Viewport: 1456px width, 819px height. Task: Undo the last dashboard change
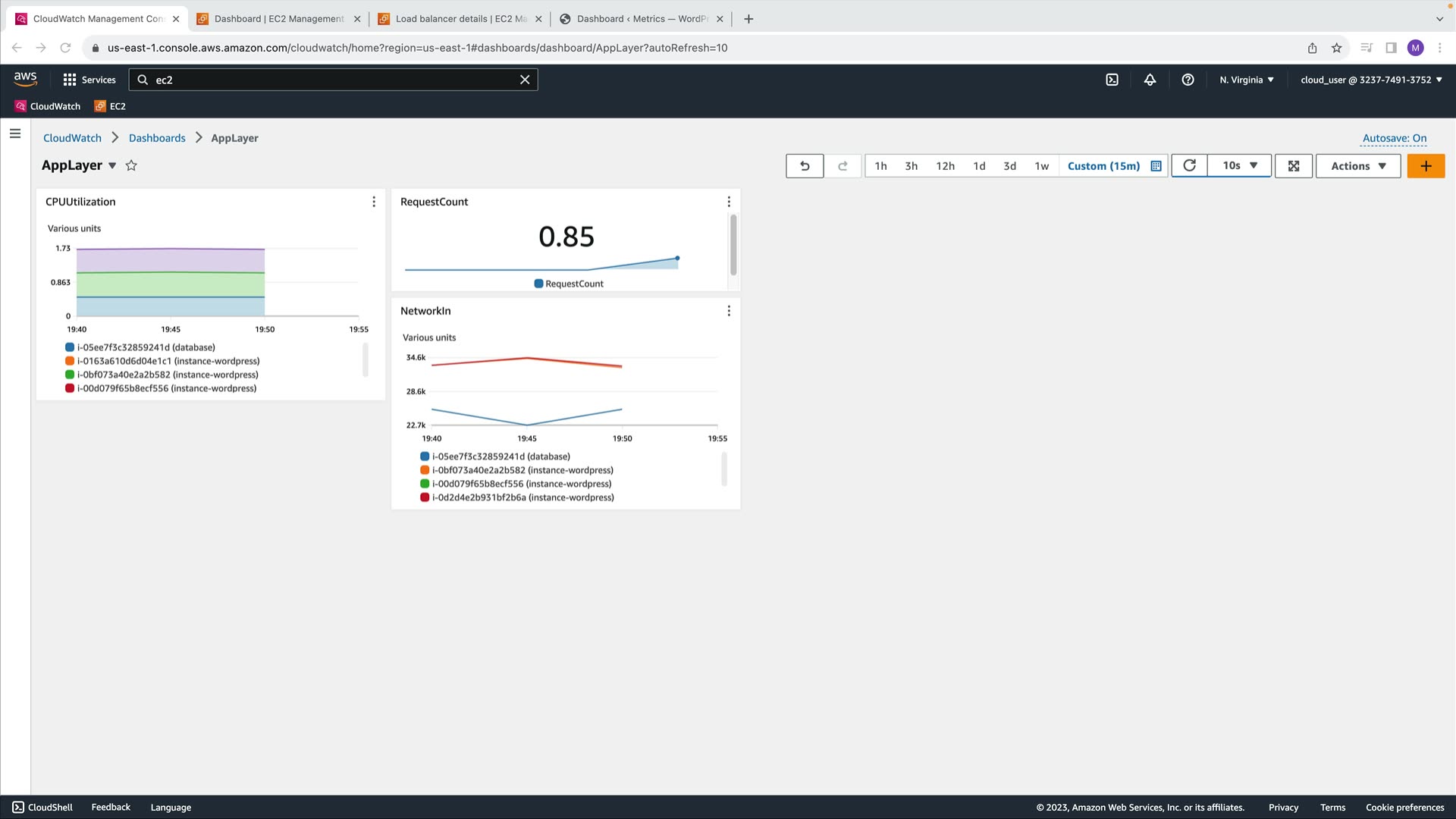click(805, 166)
